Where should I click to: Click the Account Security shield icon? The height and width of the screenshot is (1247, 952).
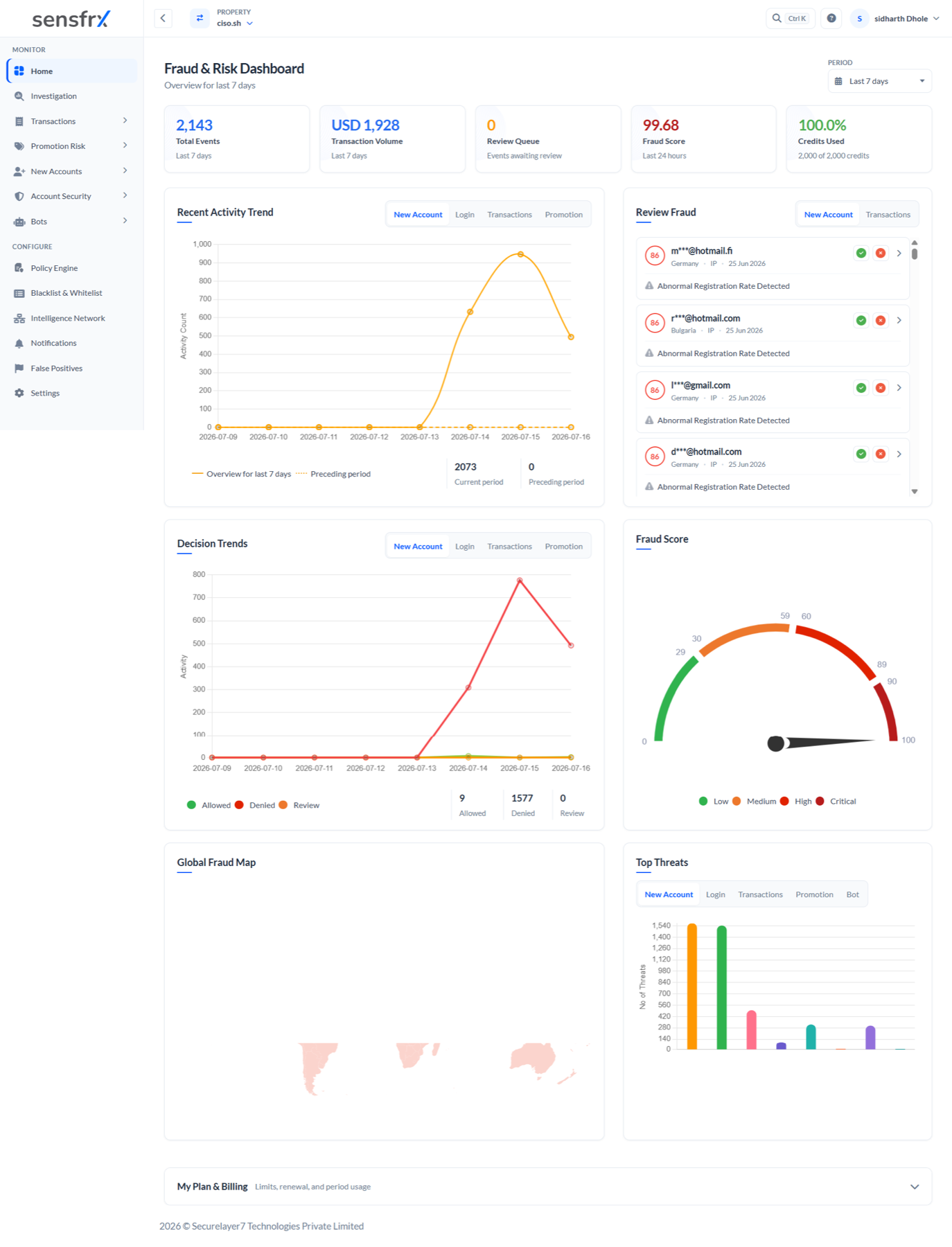click(19, 196)
